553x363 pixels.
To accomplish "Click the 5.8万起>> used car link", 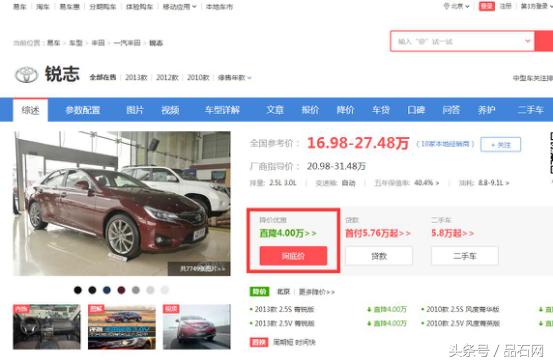I will pos(452,233).
